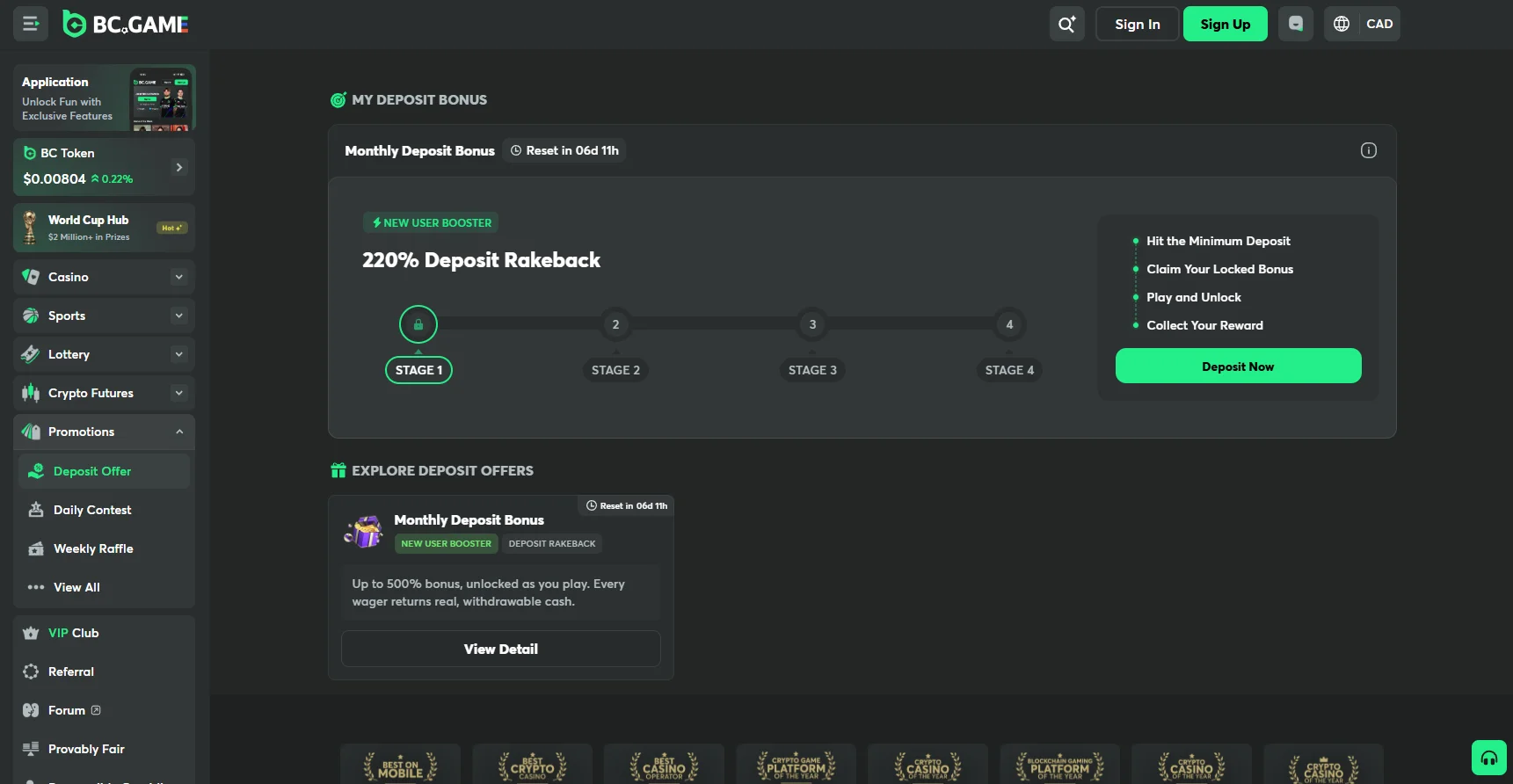Open Daily Contest page
This screenshot has height=784, width=1513.
[x=104, y=510]
